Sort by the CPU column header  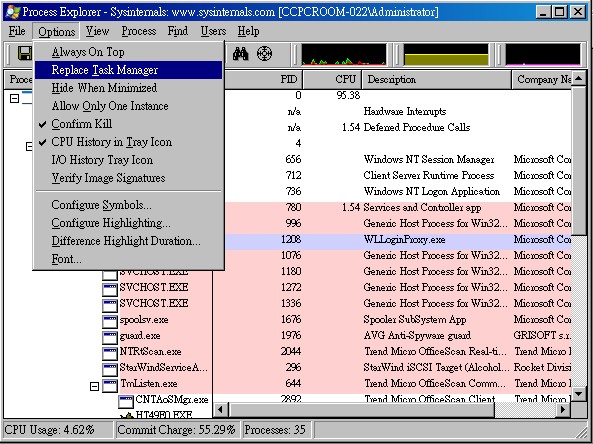[x=332, y=79]
